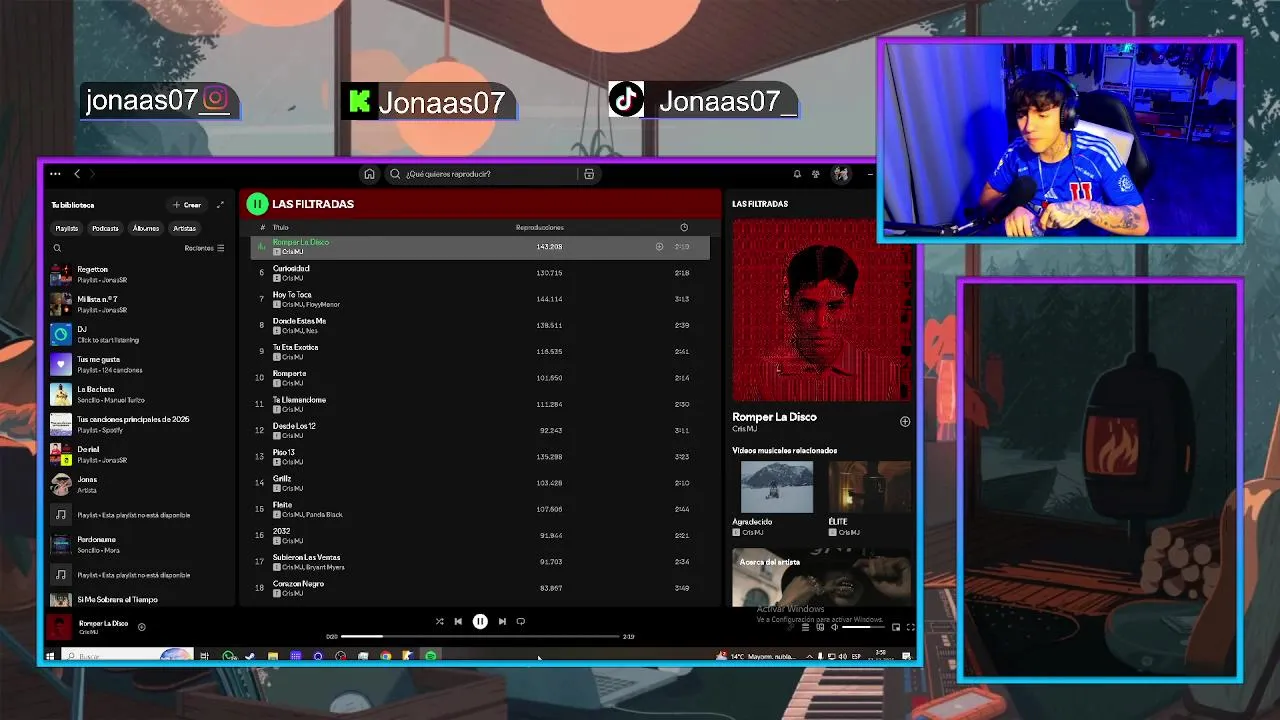
Task: Go forward with the right arrow
Action: tap(92, 174)
